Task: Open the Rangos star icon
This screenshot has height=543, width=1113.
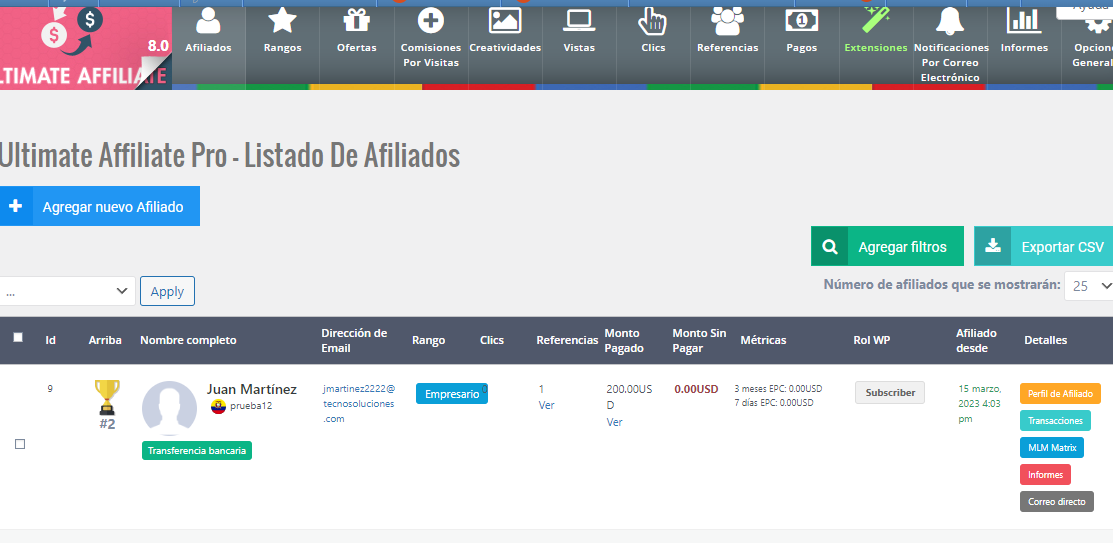Action: 282,21
